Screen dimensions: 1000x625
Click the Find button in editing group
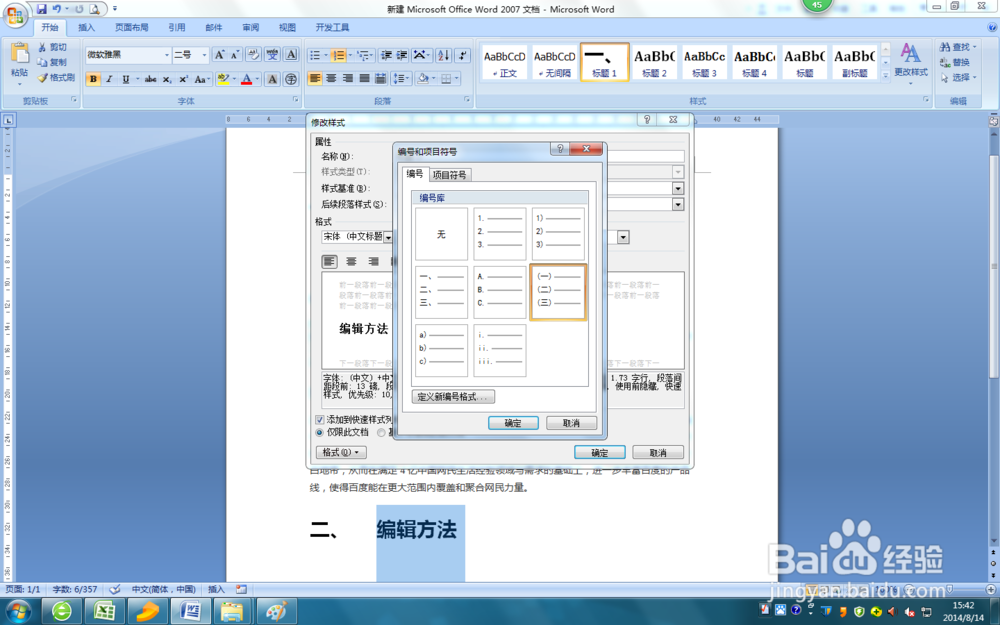[957, 47]
